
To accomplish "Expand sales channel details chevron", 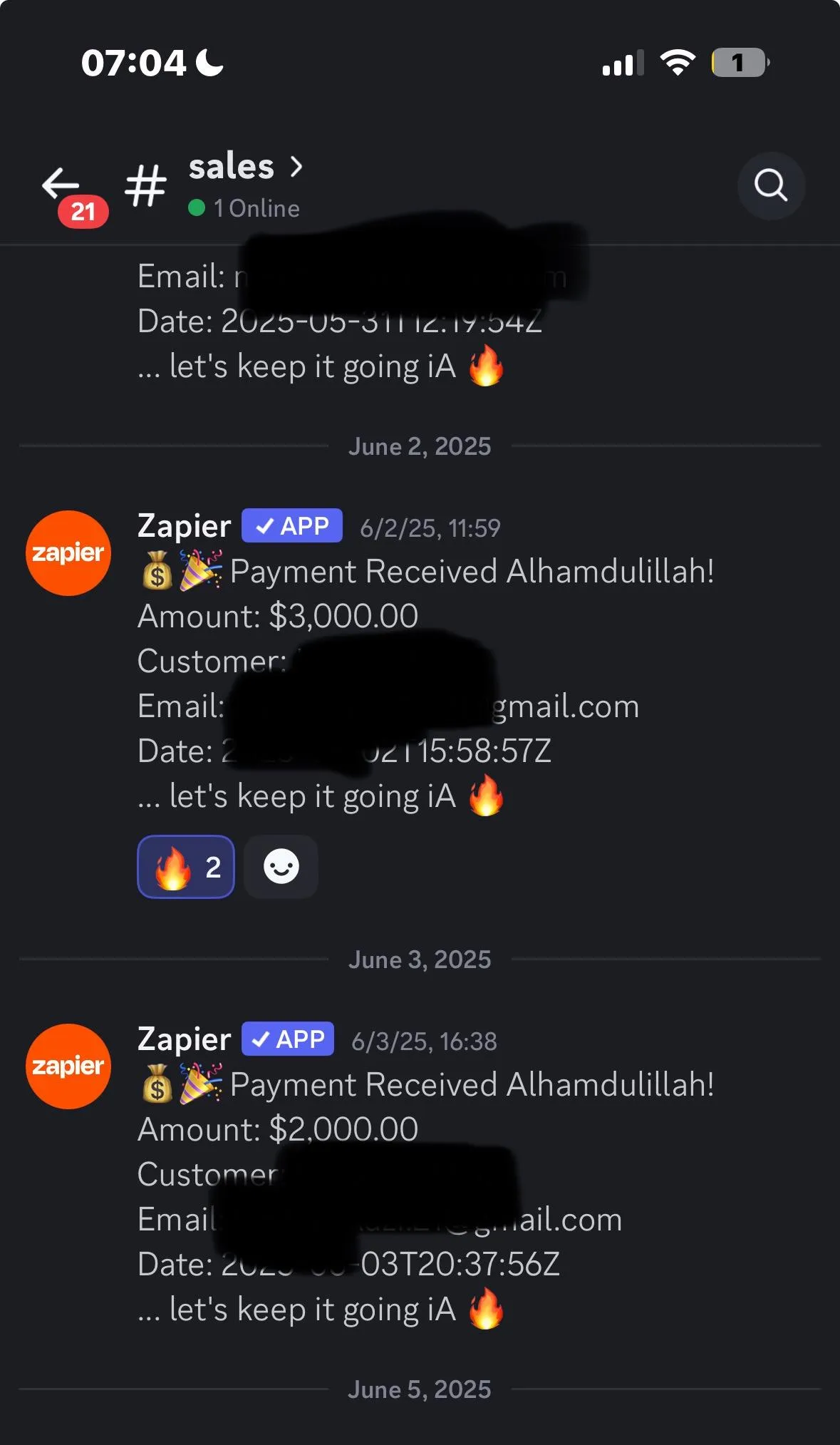I will click(296, 167).
